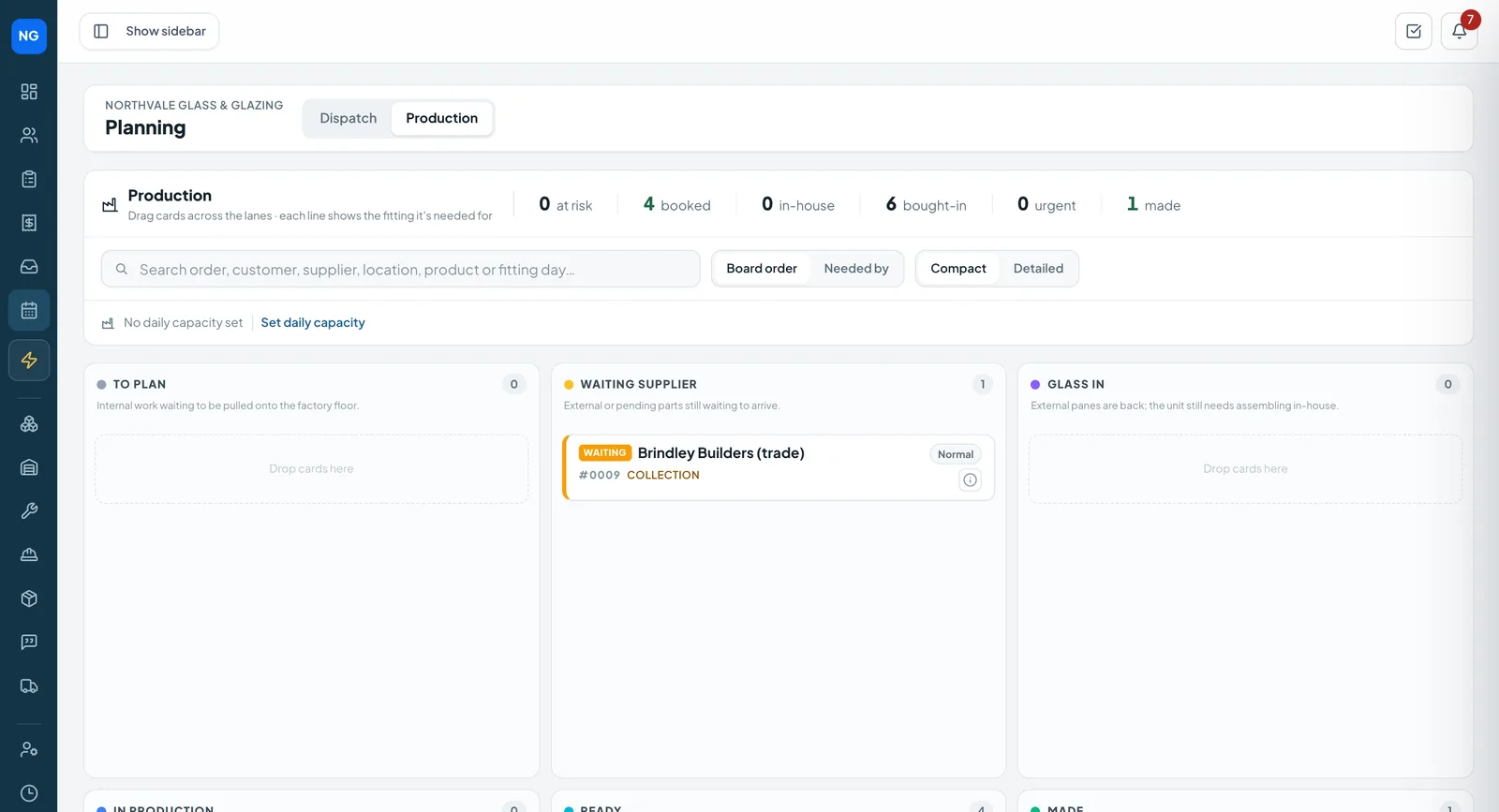1499x812 pixels.
Task: Open the invoice dollar receipt icon
Action: click(29, 223)
